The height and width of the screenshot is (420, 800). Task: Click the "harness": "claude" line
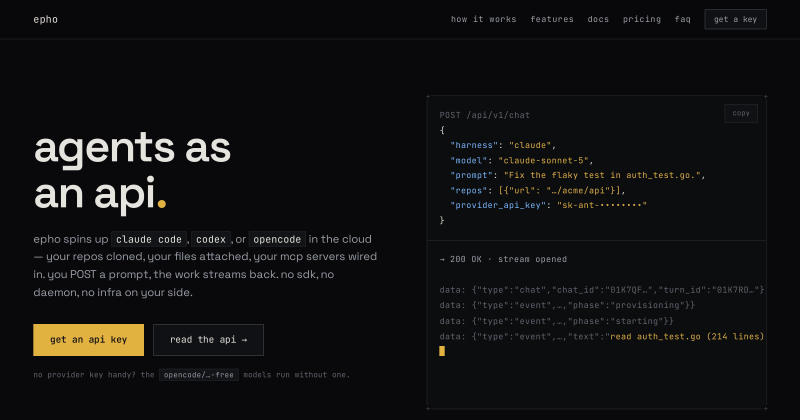[x=503, y=145]
